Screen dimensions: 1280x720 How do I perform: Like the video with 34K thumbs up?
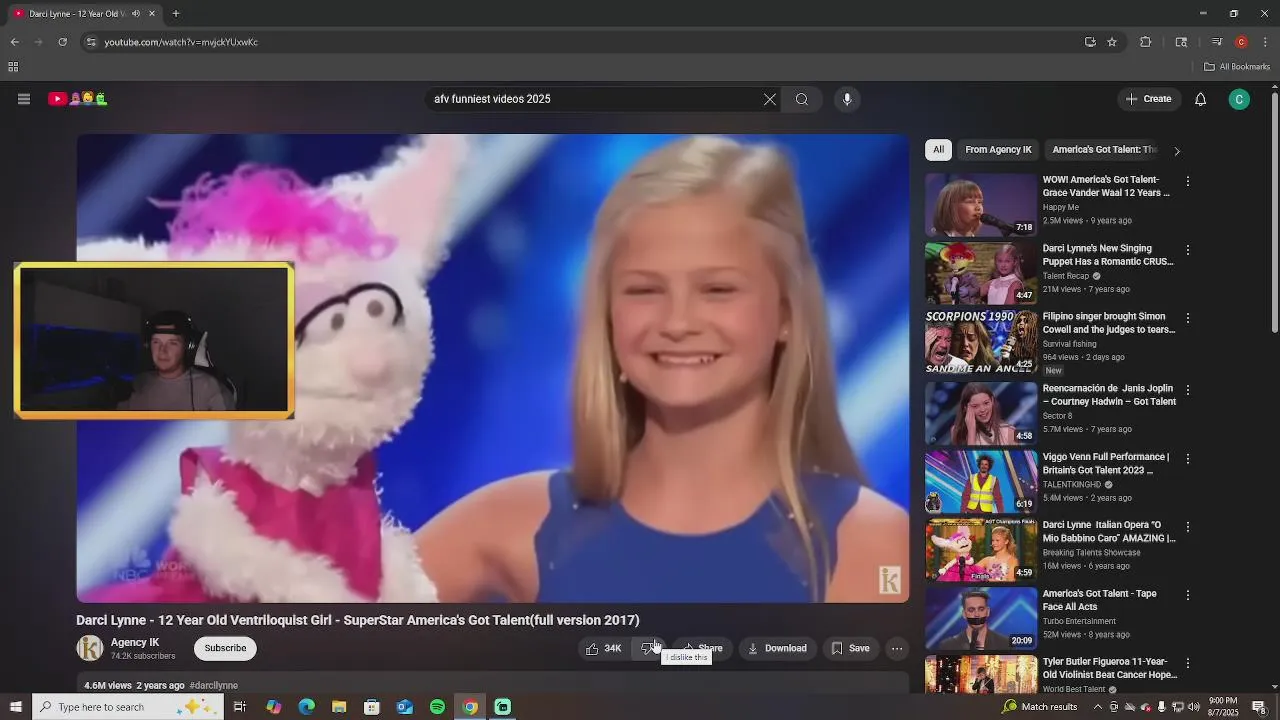(x=603, y=648)
